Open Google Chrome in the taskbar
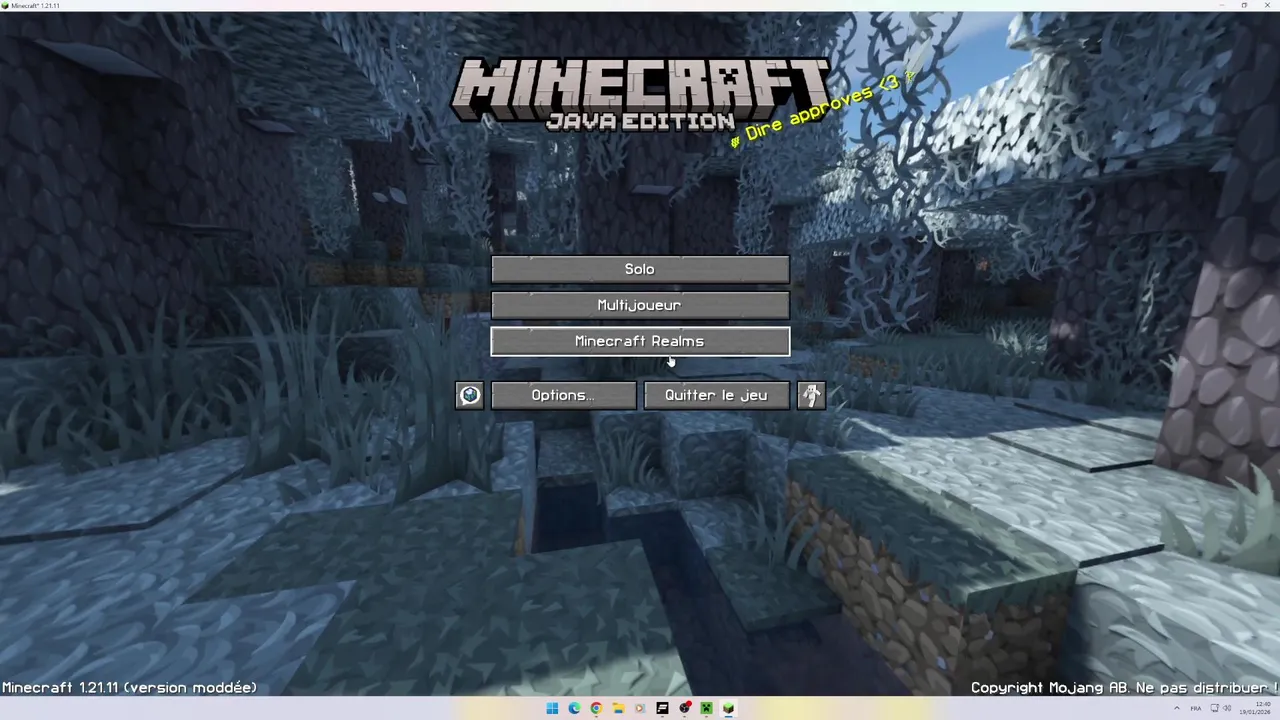 point(596,708)
